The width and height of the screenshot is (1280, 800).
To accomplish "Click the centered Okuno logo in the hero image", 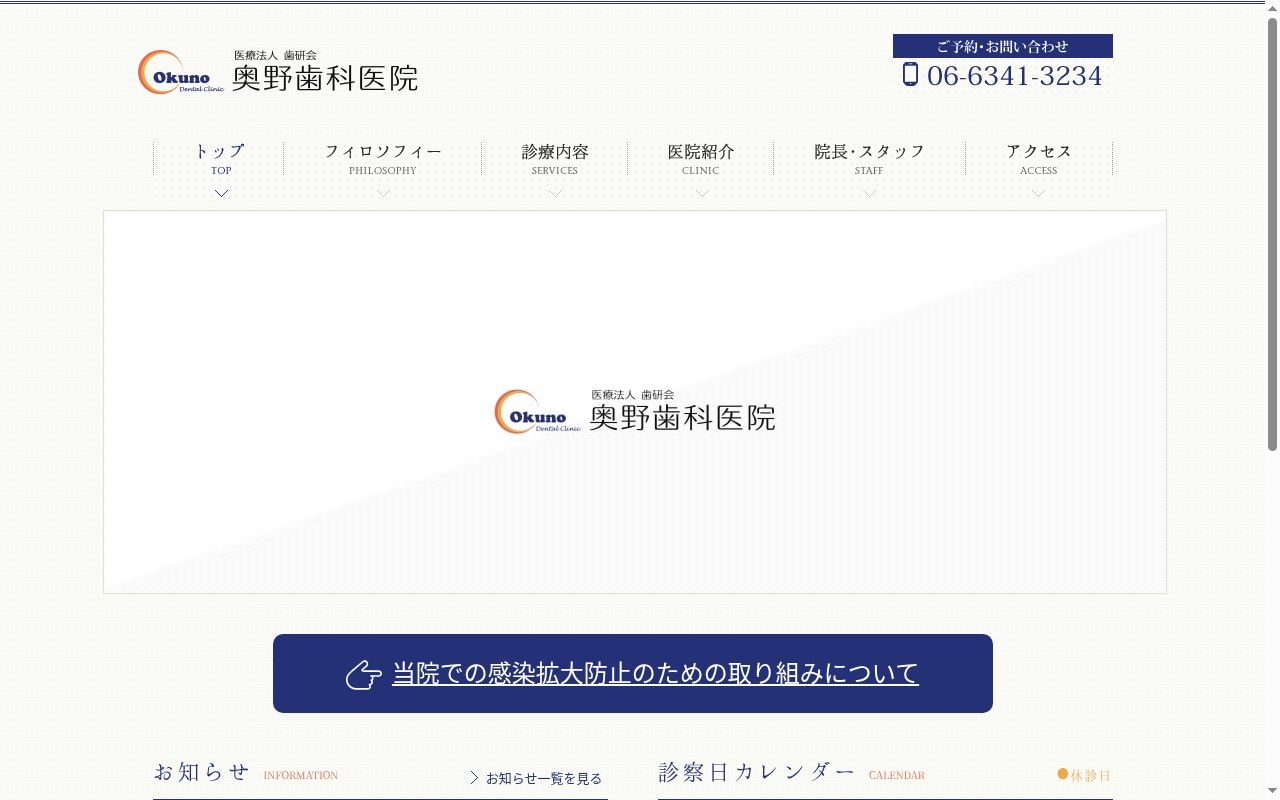I will (636, 411).
